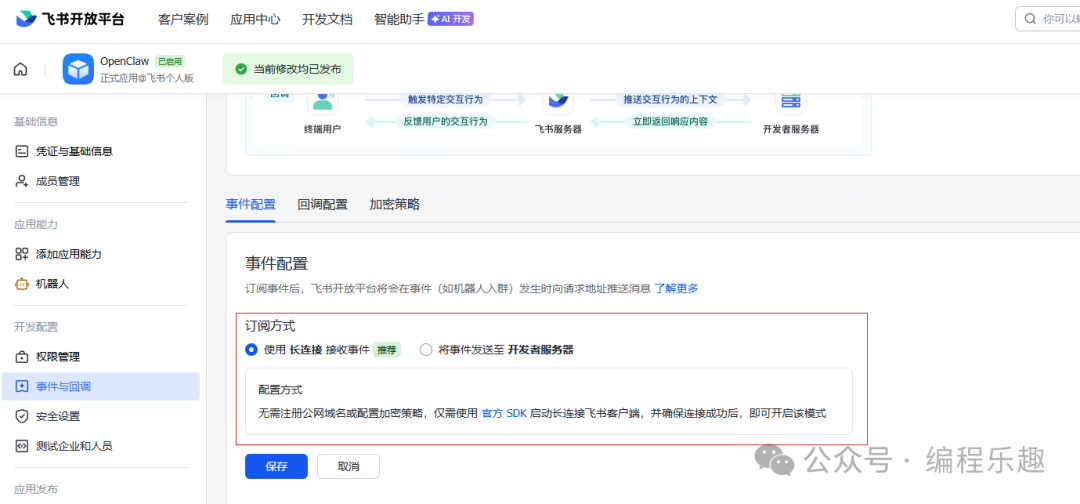This screenshot has width=1080, height=504.
Task: Go to the home icon
Action: 21,69
